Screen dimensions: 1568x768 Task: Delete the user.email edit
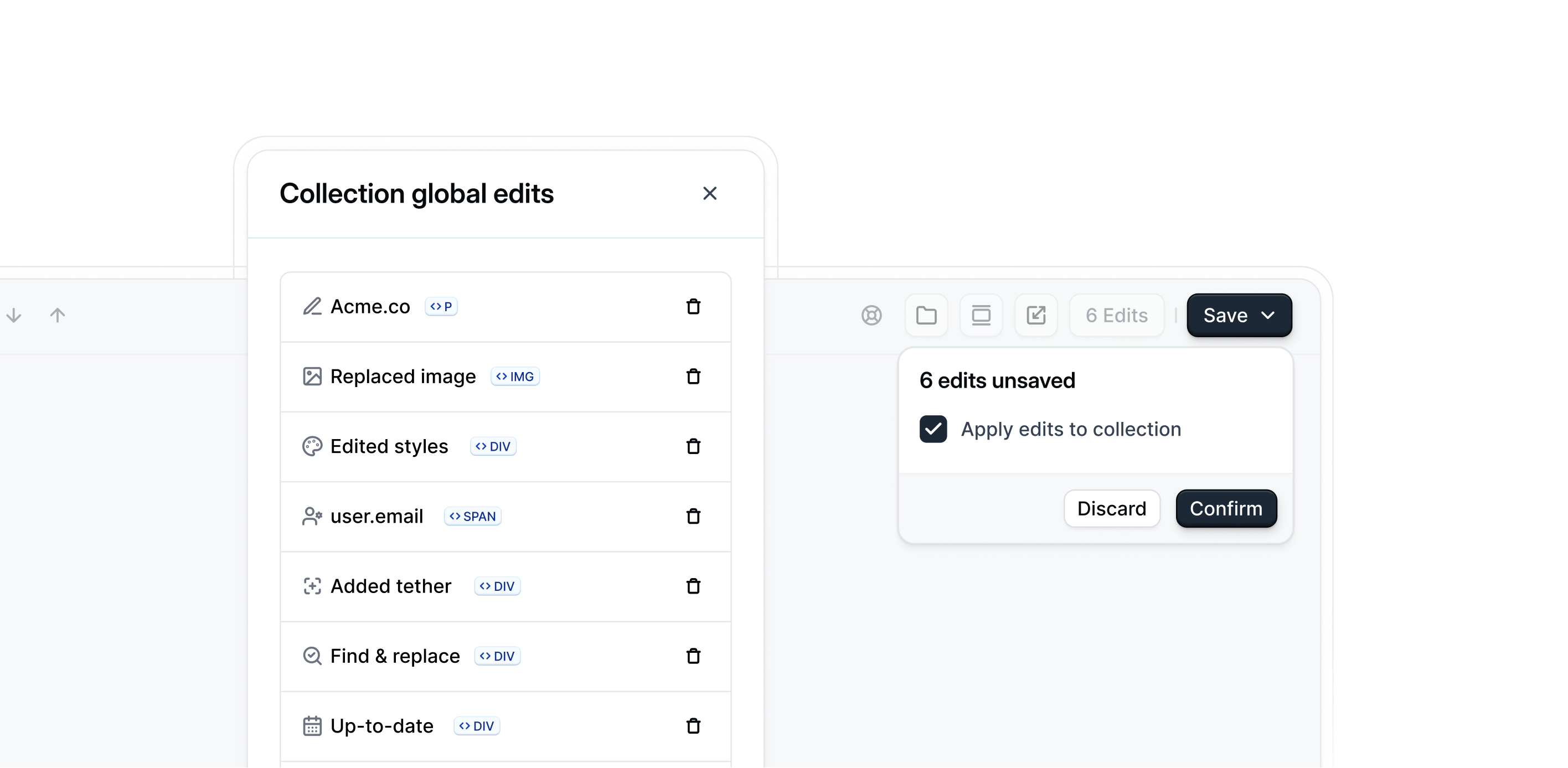(693, 517)
